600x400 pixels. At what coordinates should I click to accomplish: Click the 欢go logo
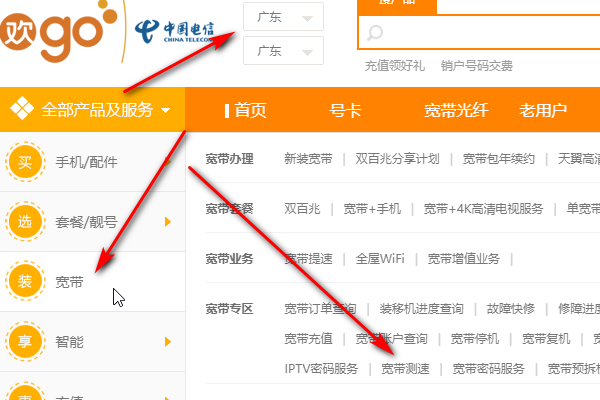coord(57,30)
